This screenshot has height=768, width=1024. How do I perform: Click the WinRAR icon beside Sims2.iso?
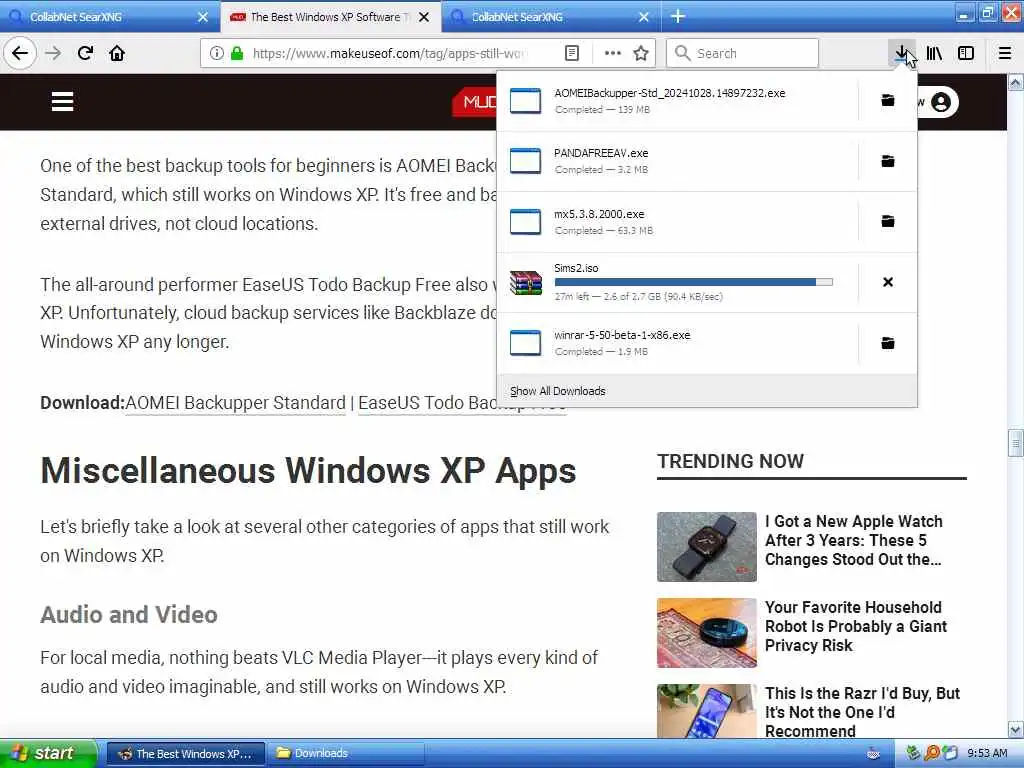click(x=526, y=283)
